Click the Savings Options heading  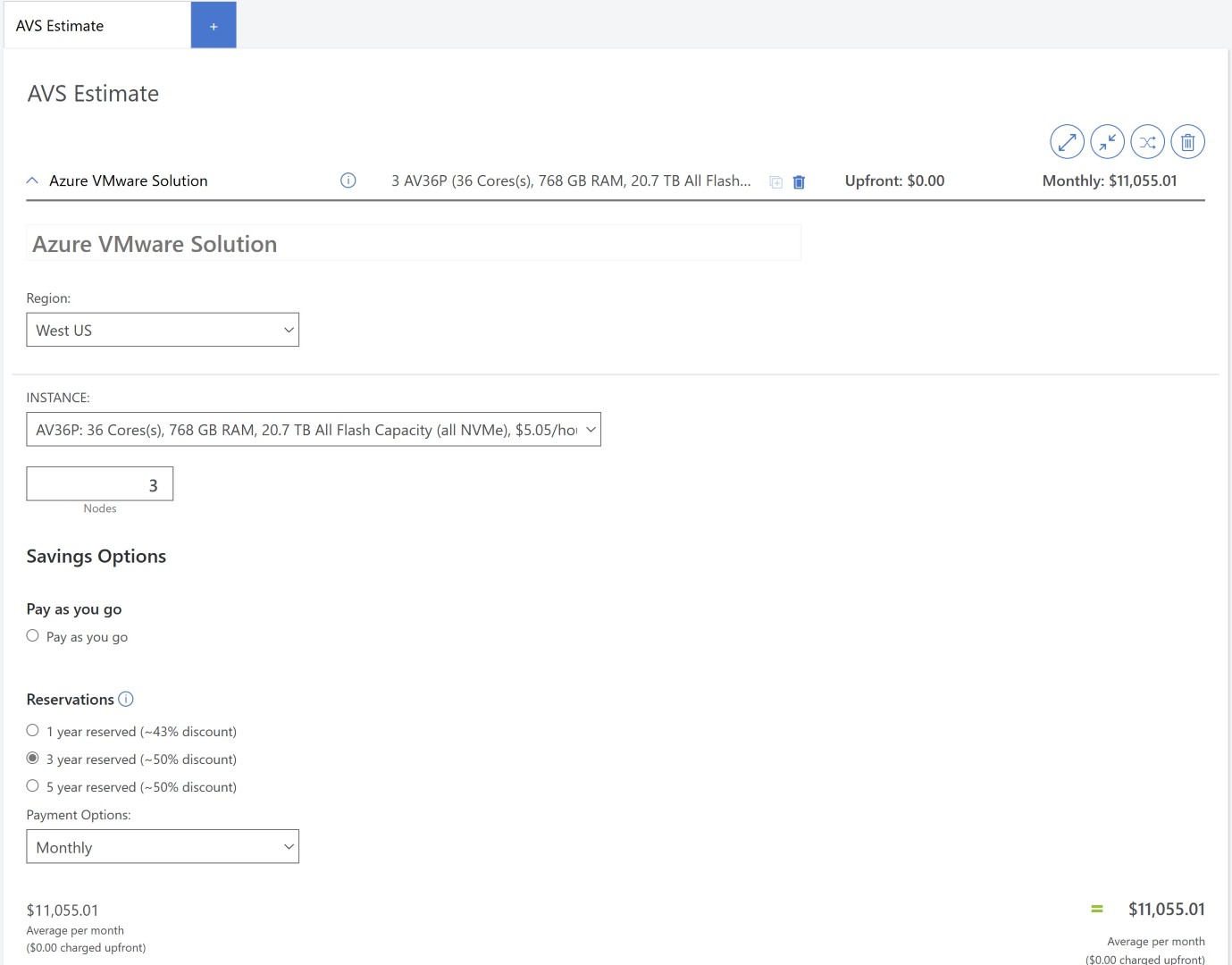pyautogui.click(x=96, y=556)
